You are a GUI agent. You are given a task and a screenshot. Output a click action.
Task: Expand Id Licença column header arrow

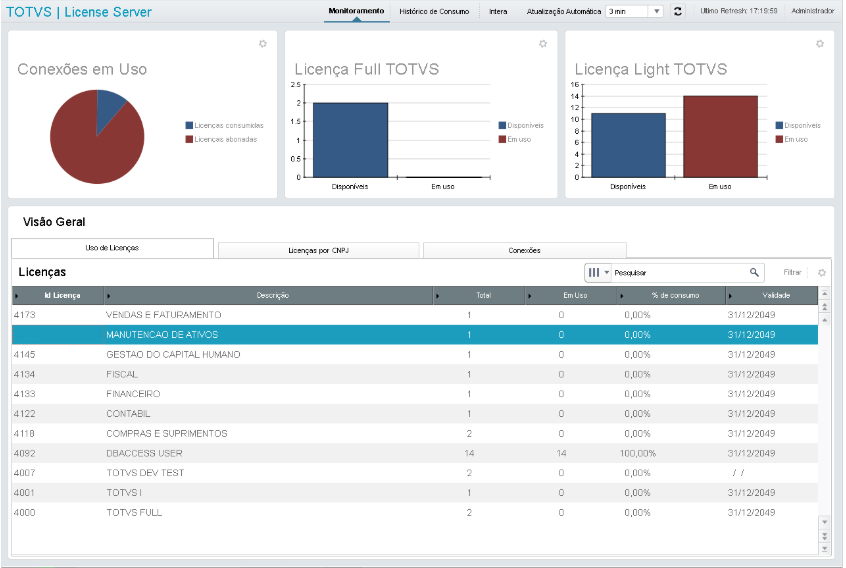(17, 296)
